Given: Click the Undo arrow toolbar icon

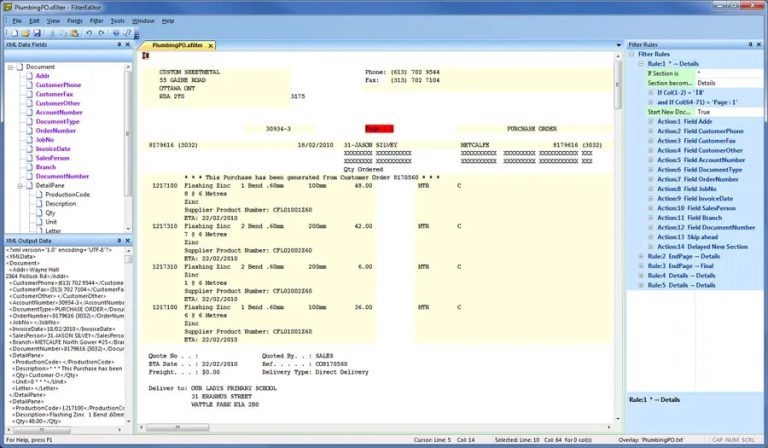Looking at the screenshot, I should (x=89, y=33).
